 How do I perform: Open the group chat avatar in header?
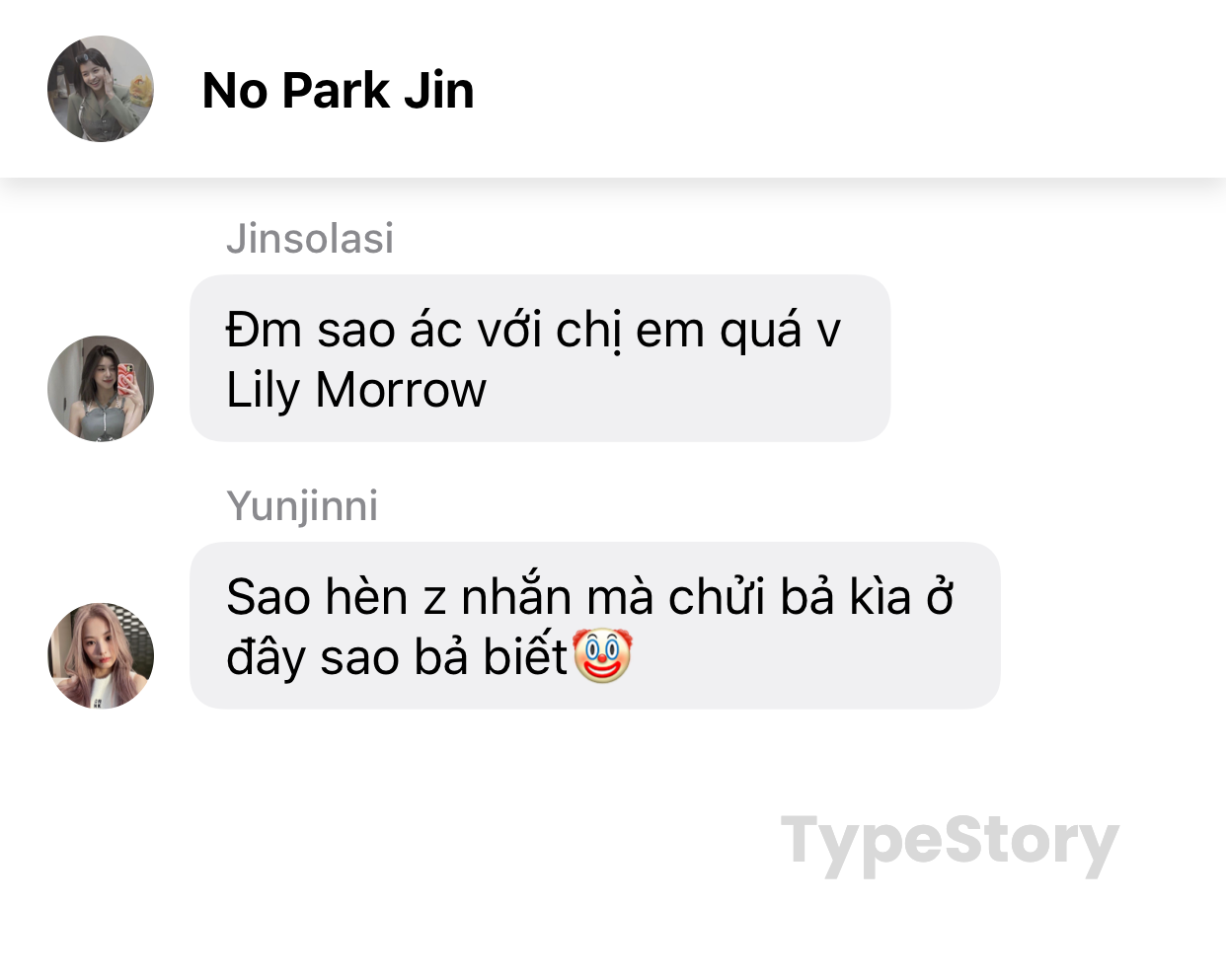coord(101,89)
